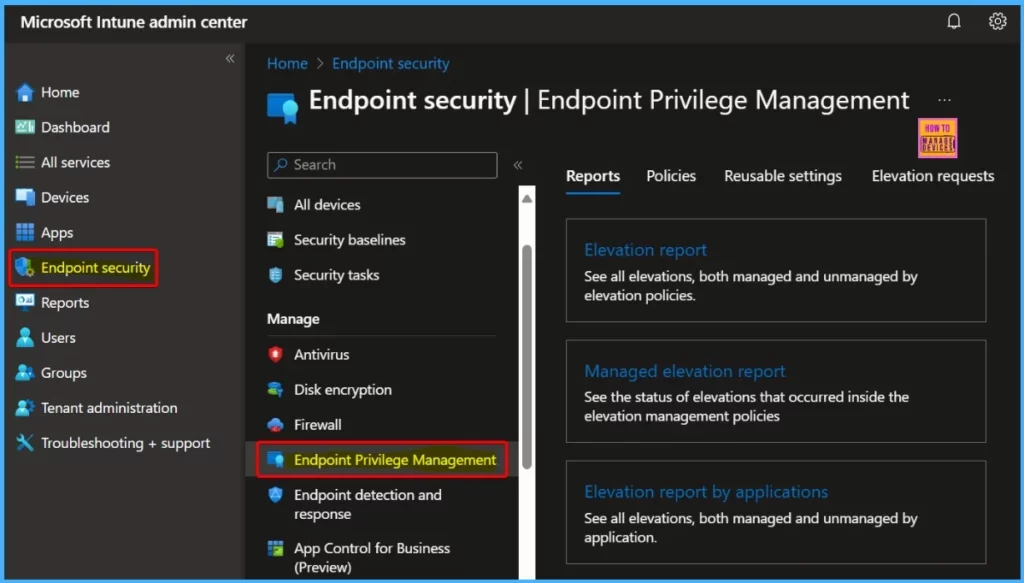The height and width of the screenshot is (583, 1024).
Task: Select Devices in left navigation
Action: point(65,197)
